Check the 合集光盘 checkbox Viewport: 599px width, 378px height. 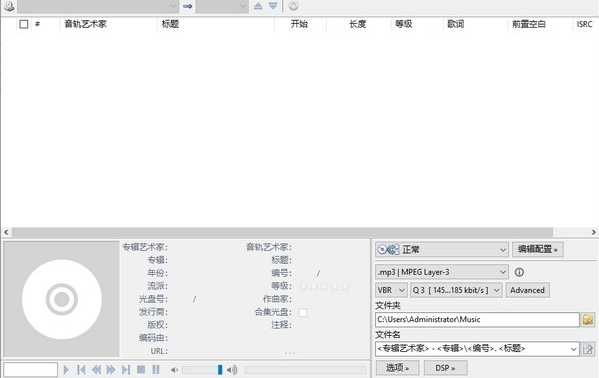(303, 313)
